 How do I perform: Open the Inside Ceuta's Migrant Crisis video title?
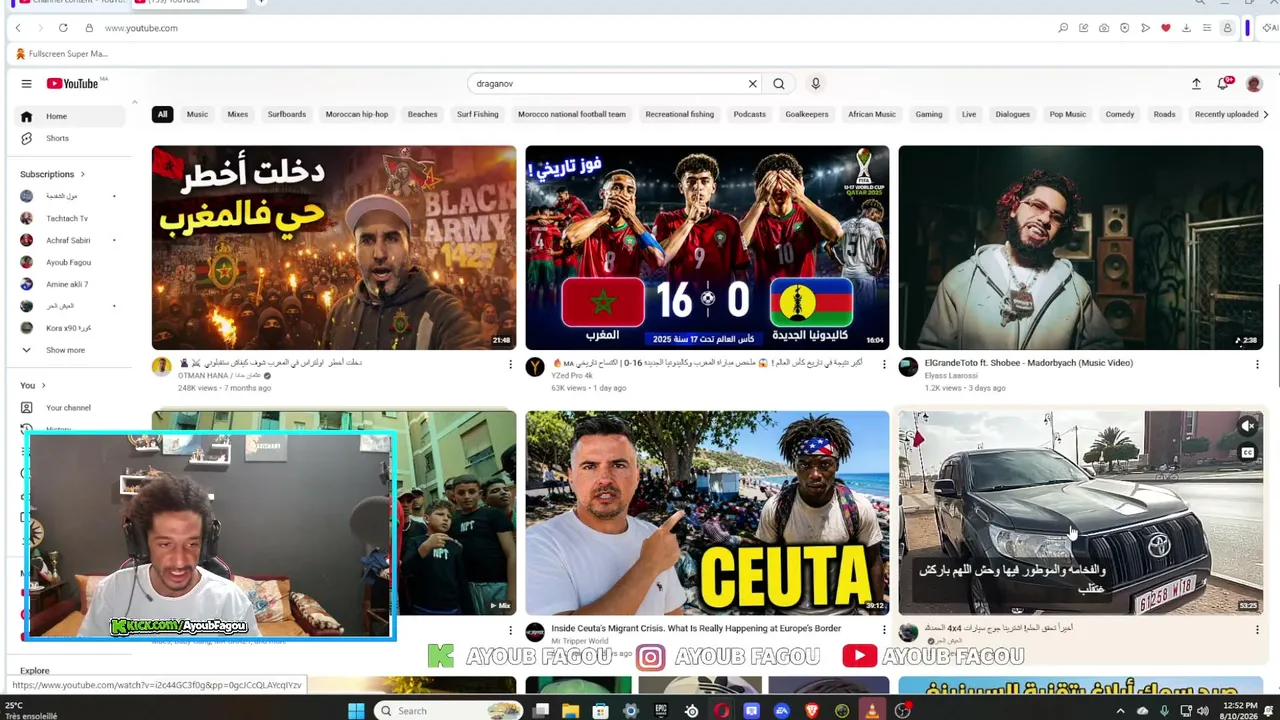[696, 629]
